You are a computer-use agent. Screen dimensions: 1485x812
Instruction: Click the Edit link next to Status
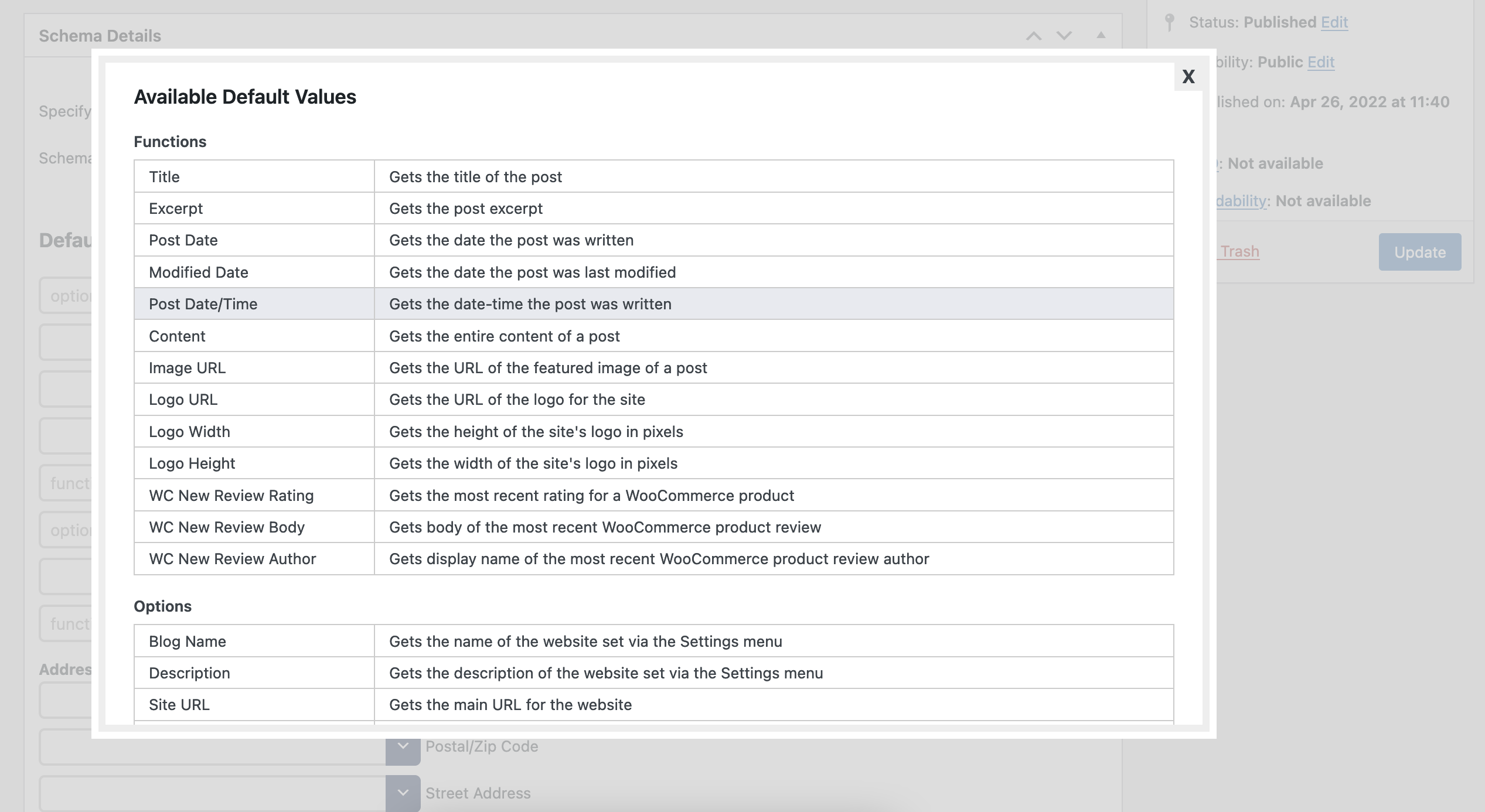1334,21
